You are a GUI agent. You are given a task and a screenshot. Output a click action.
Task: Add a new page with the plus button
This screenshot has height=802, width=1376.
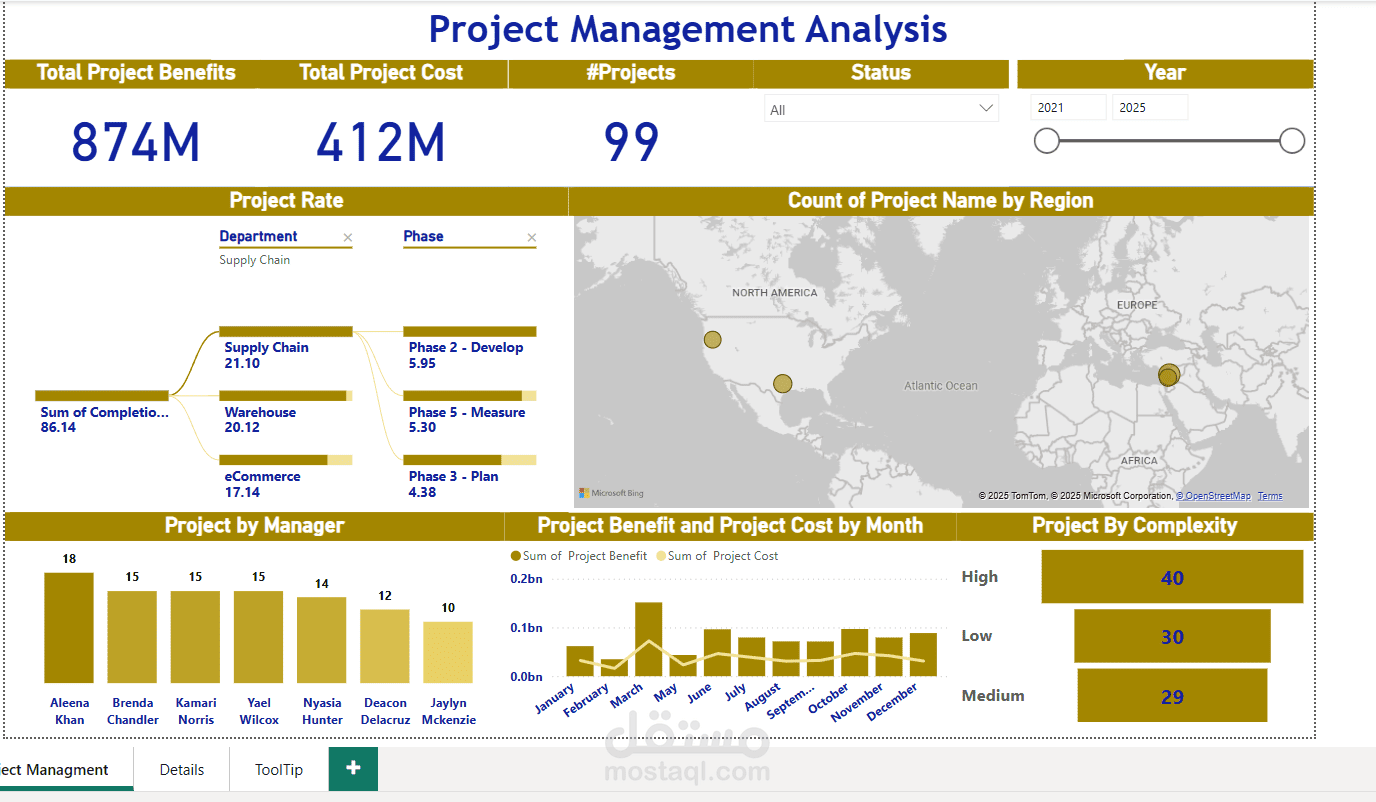(353, 768)
